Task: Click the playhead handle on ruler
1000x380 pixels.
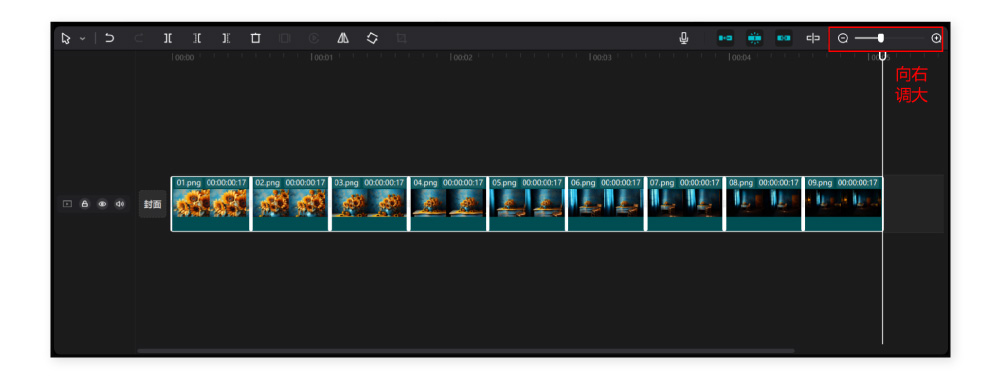Action: pyautogui.click(x=883, y=56)
